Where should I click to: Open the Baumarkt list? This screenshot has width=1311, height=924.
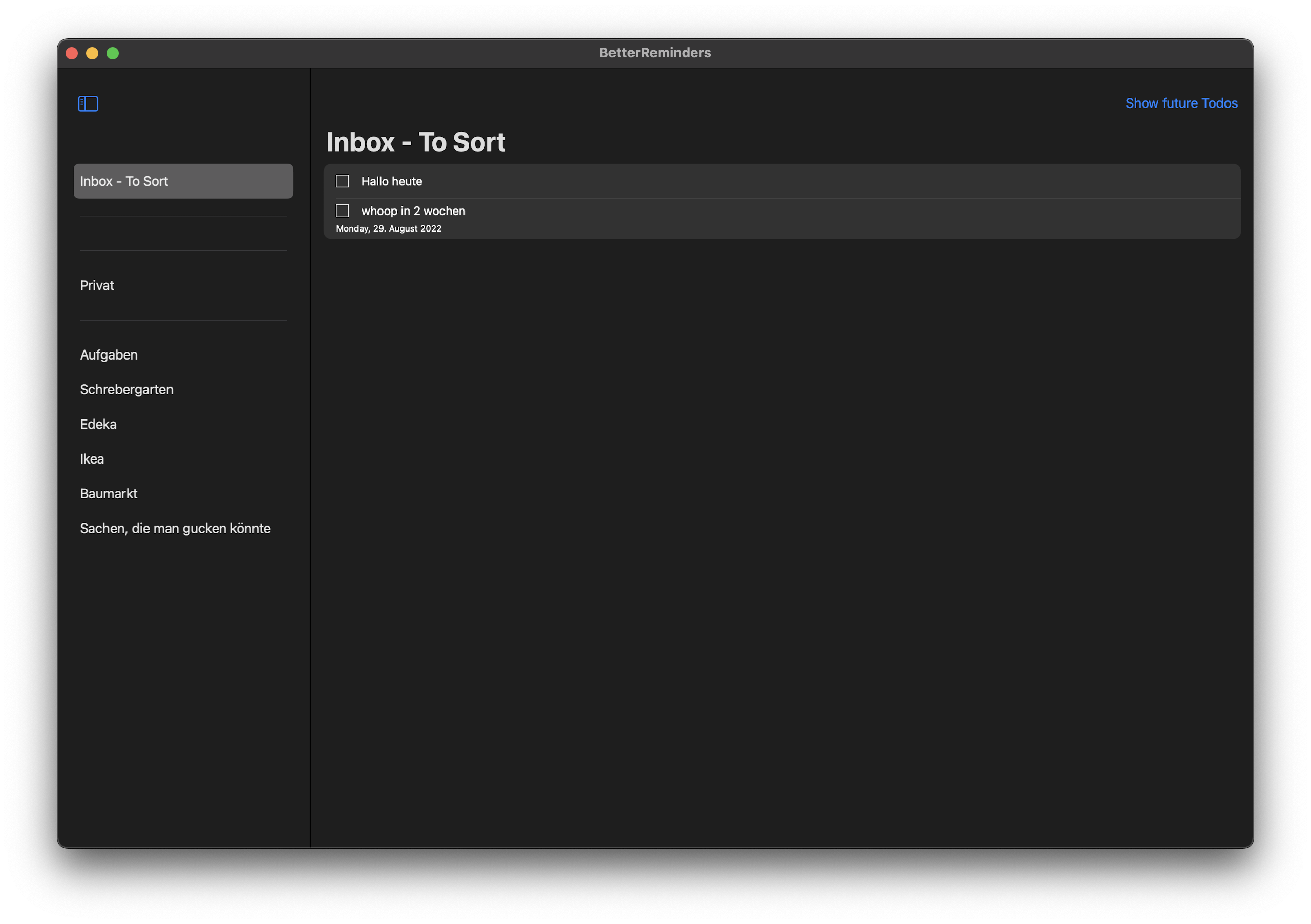pyautogui.click(x=109, y=493)
